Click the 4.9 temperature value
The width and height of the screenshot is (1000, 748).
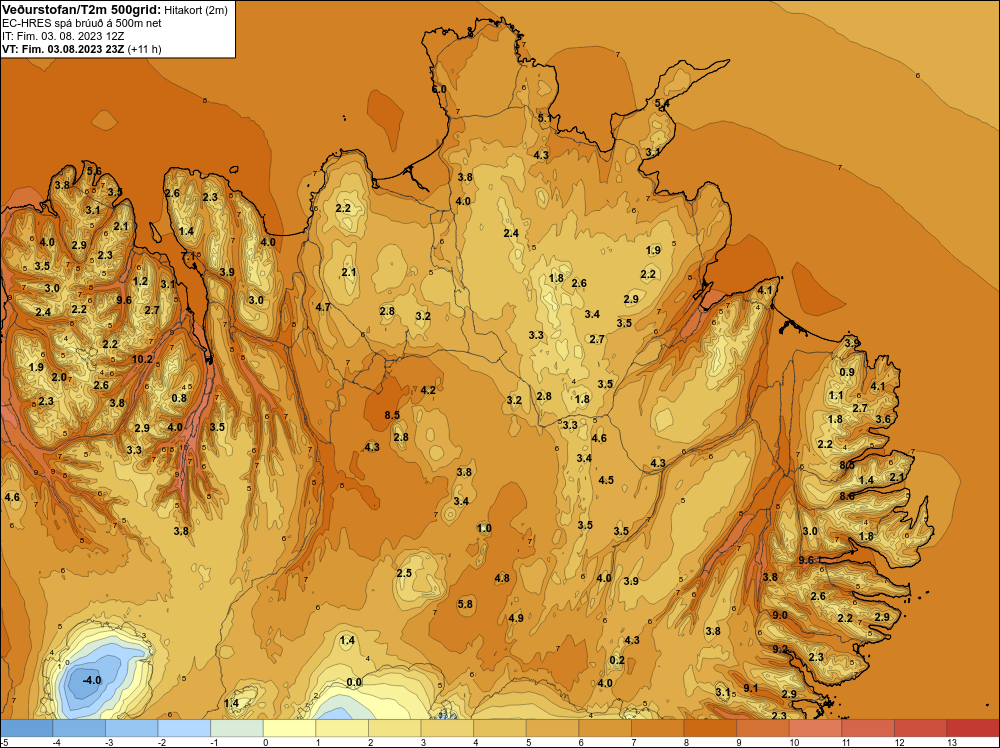pos(516,618)
